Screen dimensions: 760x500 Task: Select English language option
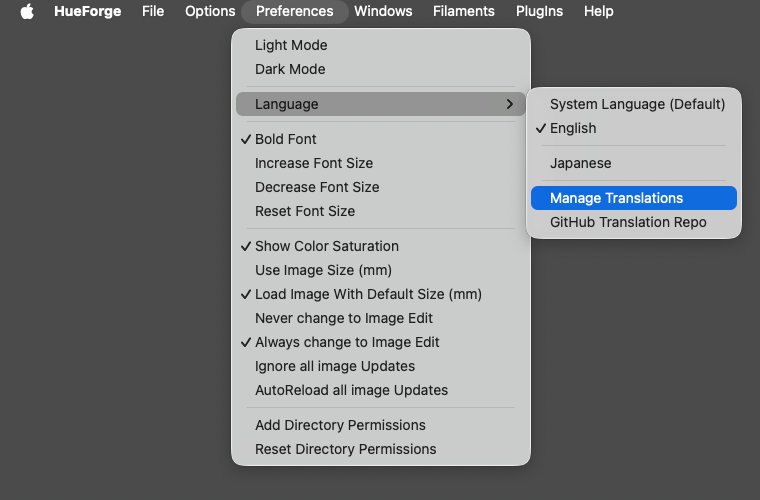click(x=634, y=128)
